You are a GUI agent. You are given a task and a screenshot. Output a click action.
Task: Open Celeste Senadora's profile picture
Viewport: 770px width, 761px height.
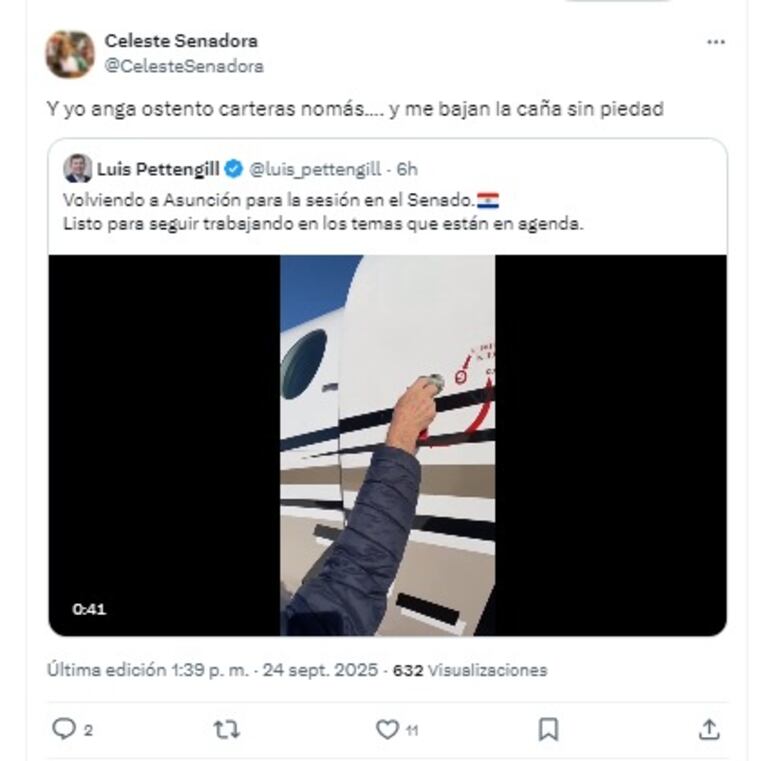pos(70,53)
